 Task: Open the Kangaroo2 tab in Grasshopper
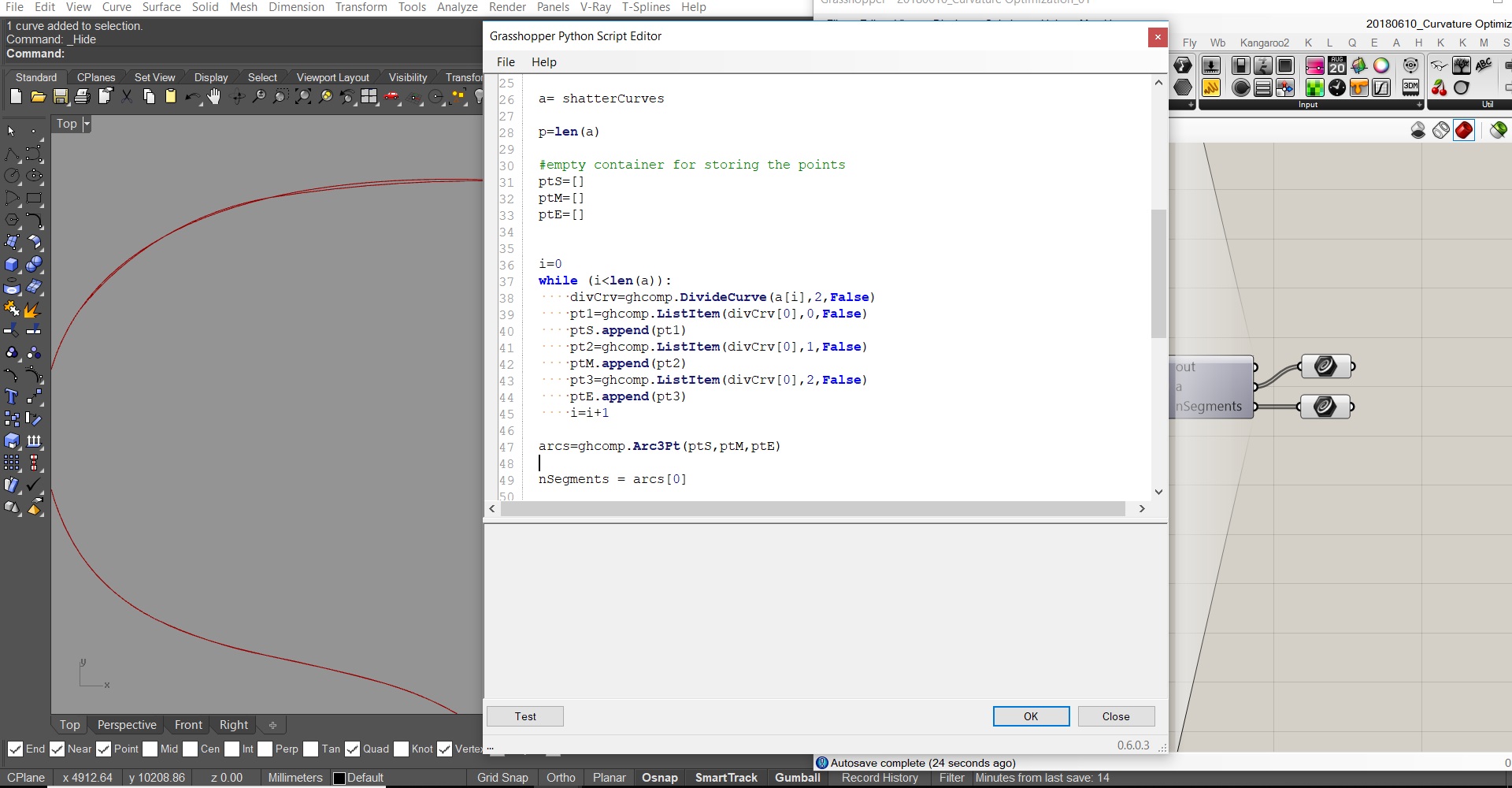click(x=1264, y=43)
